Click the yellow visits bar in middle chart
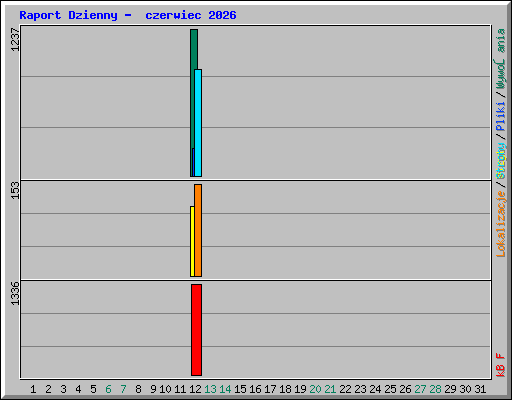Image resolution: width=512 pixels, height=400 pixels. [x=192, y=241]
